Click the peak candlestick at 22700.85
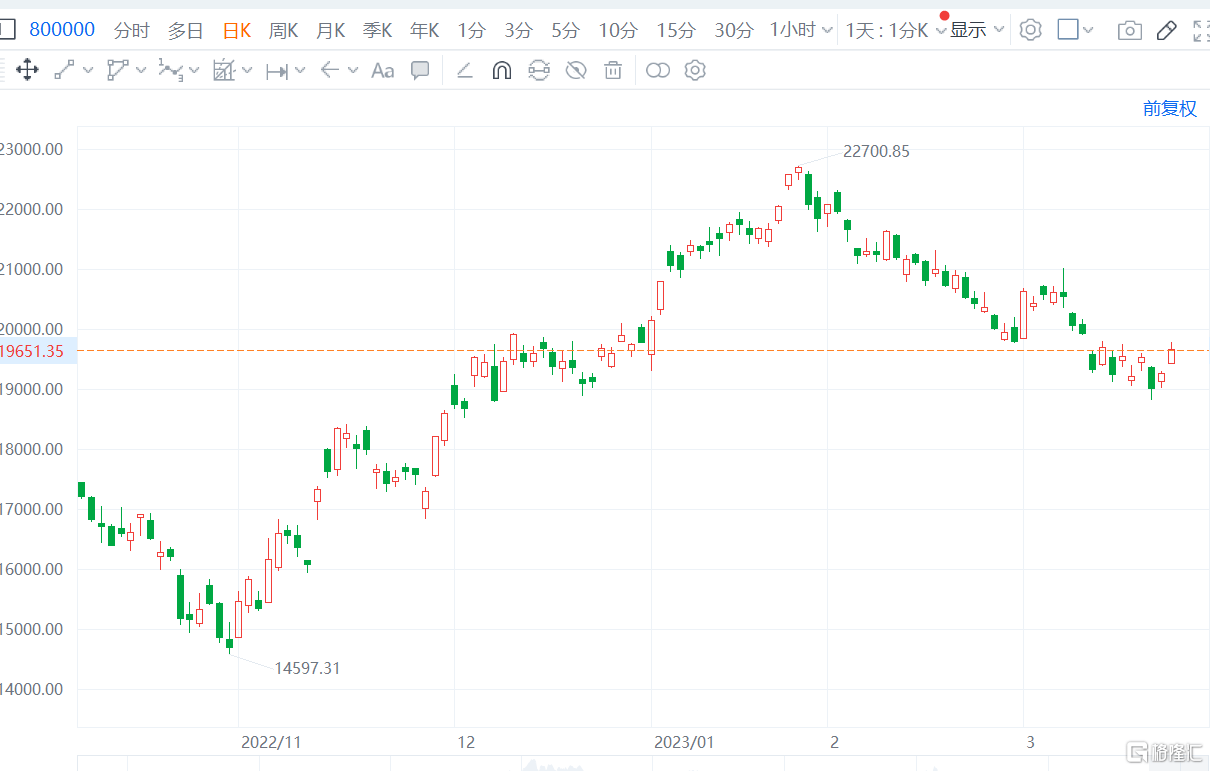Image resolution: width=1210 pixels, height=771 pixels. [798, 171]
